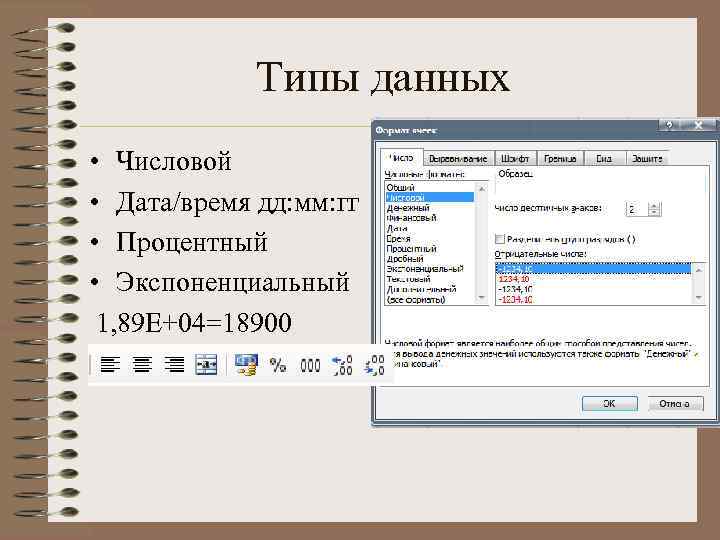
Task: Select the last red -1234,10 option
Action: tap(593, 299)
